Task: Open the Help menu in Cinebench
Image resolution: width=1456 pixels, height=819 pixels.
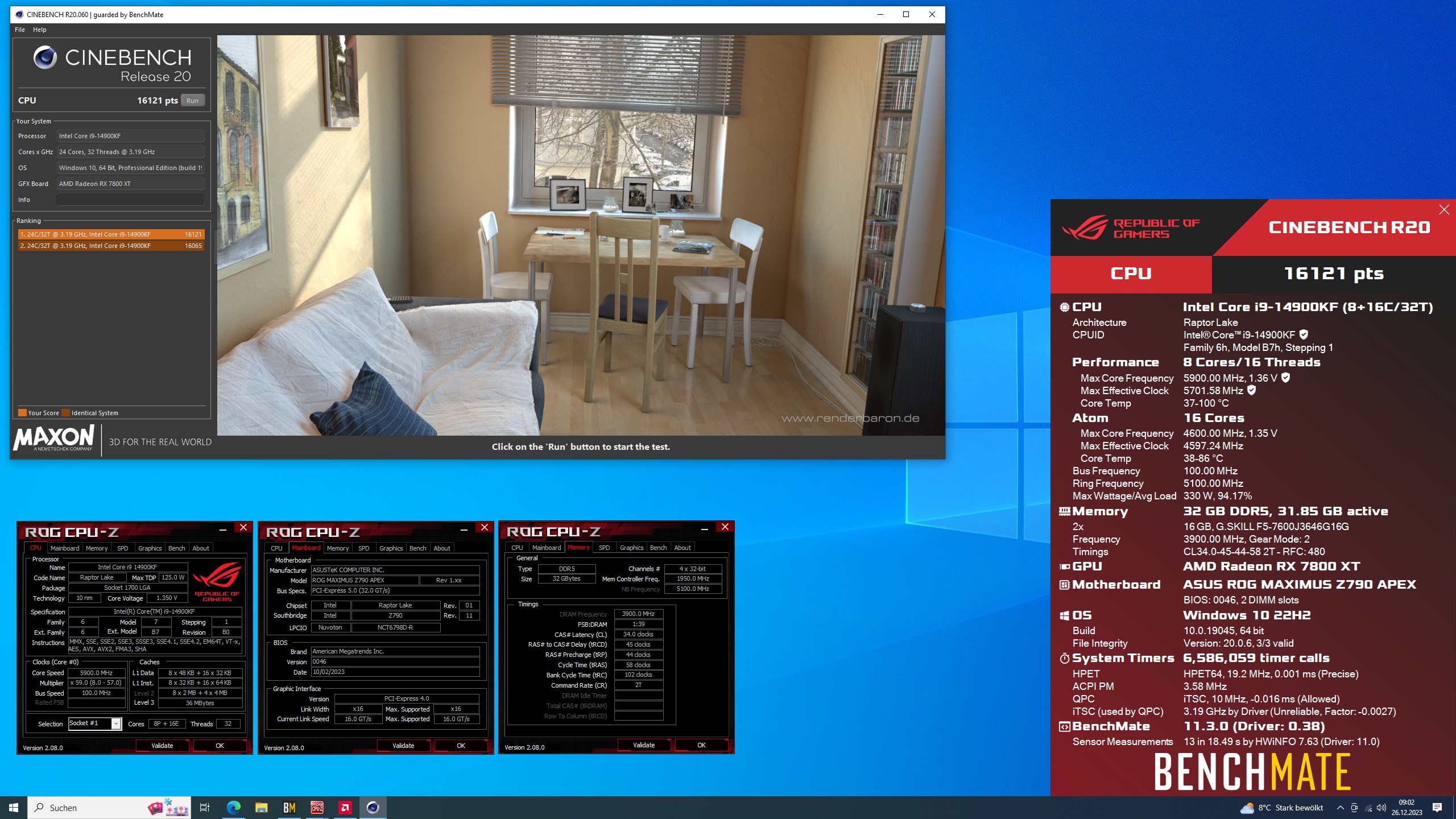Action: [39, 30]
